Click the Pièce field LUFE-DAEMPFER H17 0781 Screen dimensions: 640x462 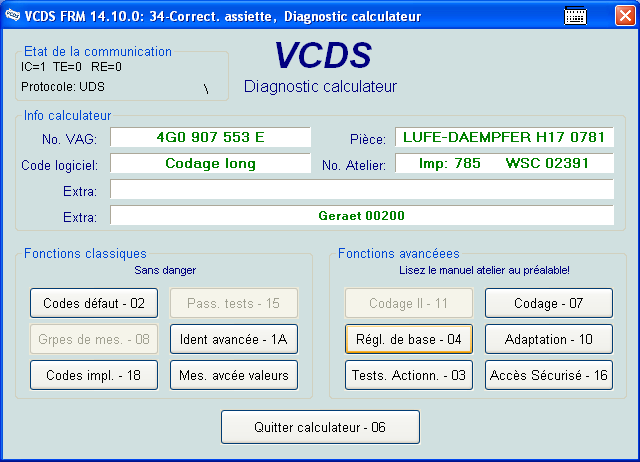[x=504, y=137]
